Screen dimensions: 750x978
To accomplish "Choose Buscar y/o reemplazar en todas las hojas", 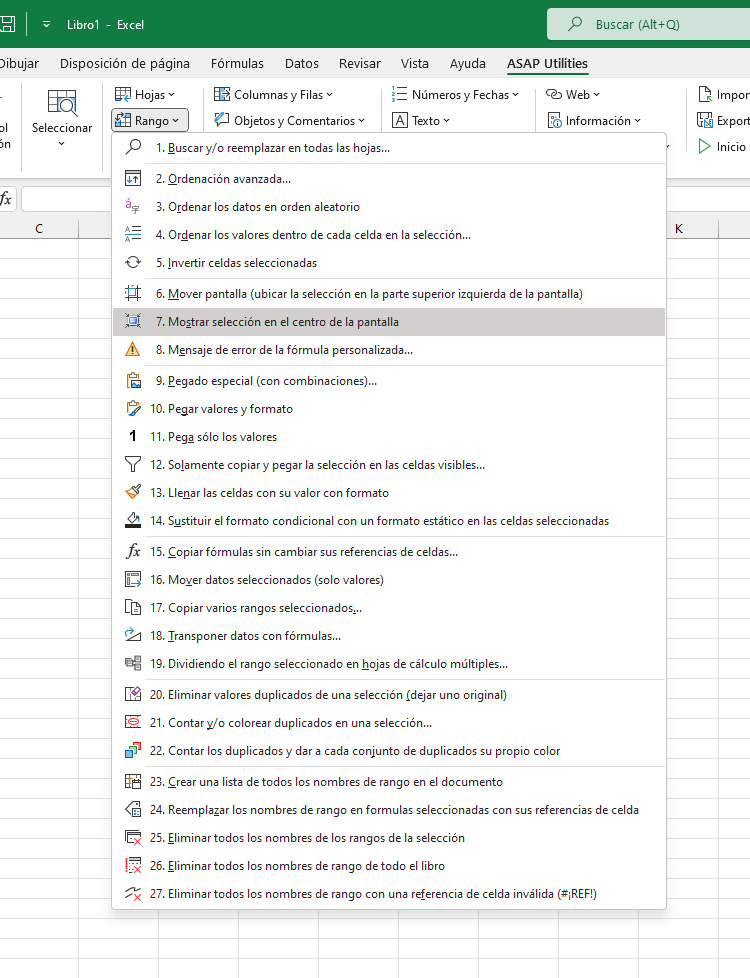I will tap(389, 147).
